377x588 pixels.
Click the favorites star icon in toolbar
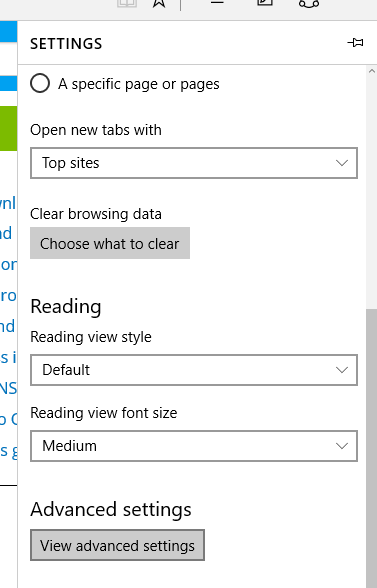[159, 3]
